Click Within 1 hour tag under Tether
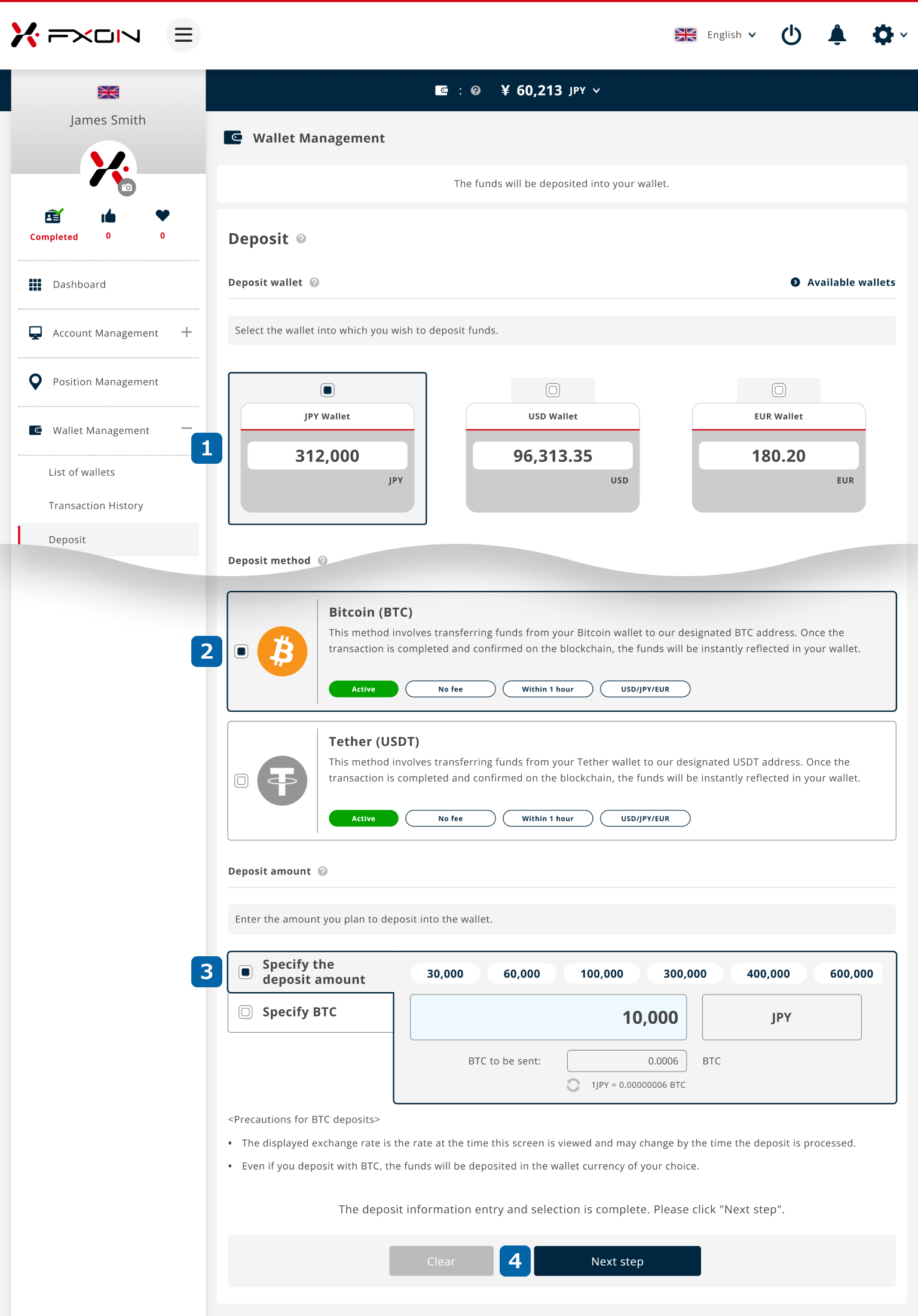This screenshot has height=1316, width=918. point(548,818)
